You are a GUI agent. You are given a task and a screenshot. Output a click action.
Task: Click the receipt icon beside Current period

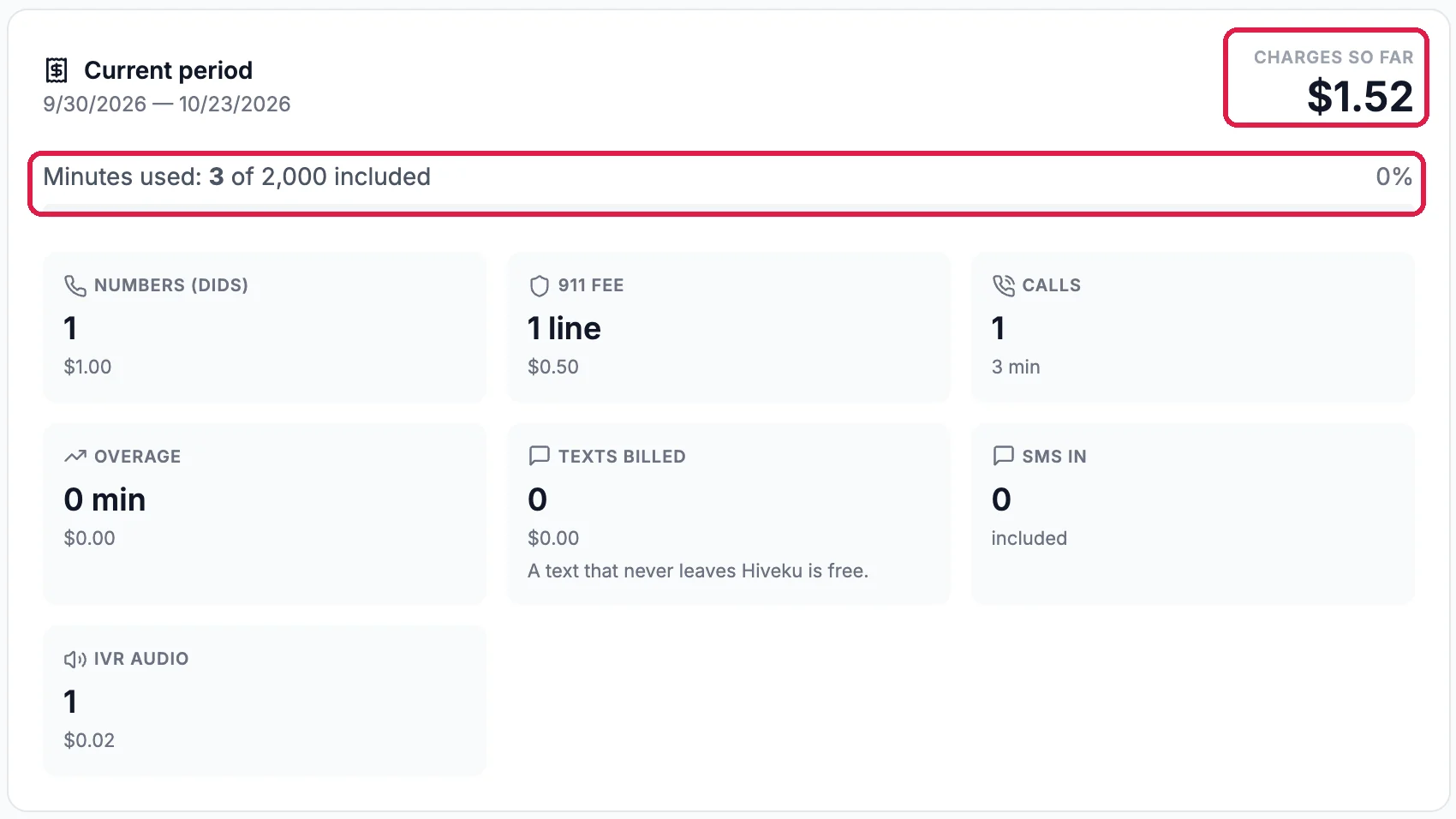pyautogui.click(x=57, y=70)
